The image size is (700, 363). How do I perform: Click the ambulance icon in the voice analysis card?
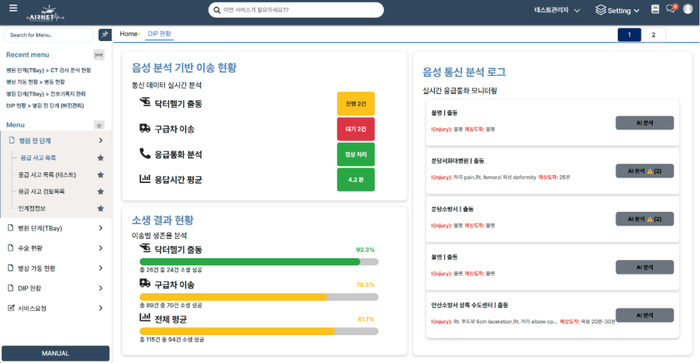[145, 128]
